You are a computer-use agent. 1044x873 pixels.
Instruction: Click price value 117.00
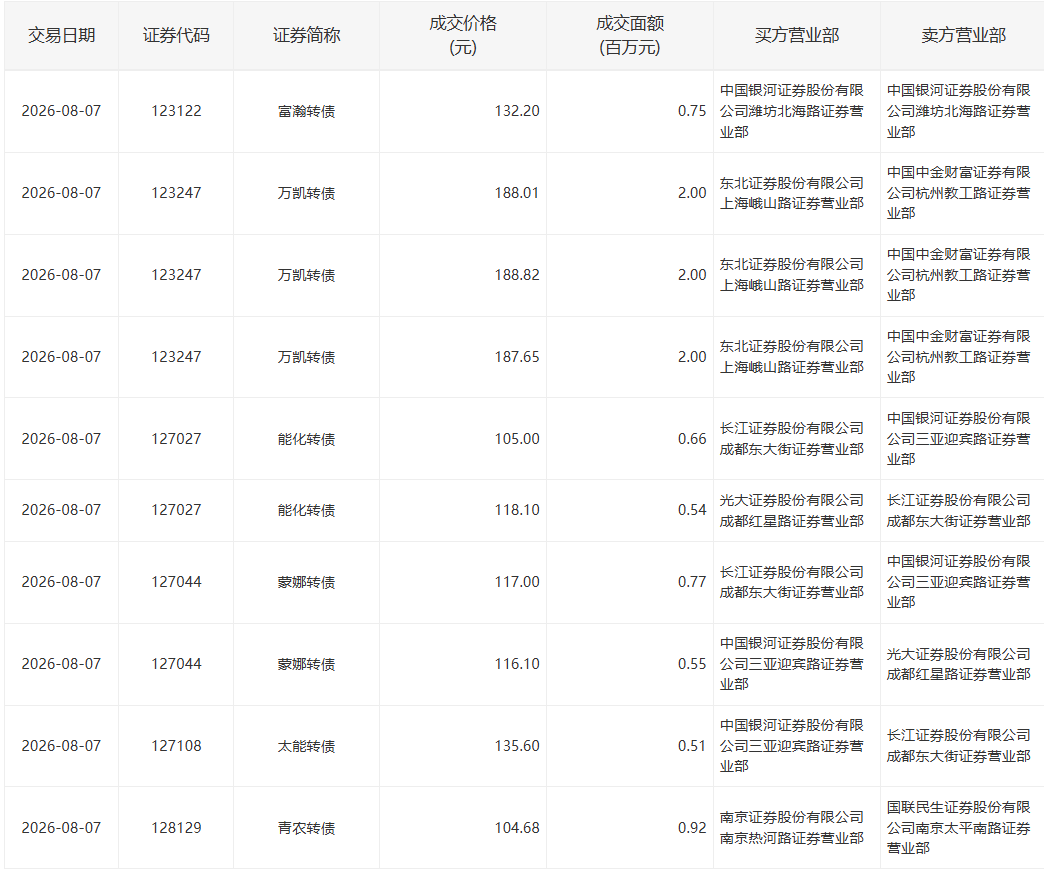(517, 582)
